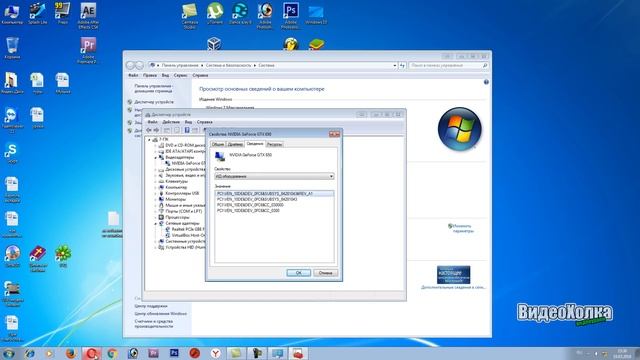Screen dimensions: 640x360
Task: Open Google Chrome from the taskbar
Action: pos(113,353)
